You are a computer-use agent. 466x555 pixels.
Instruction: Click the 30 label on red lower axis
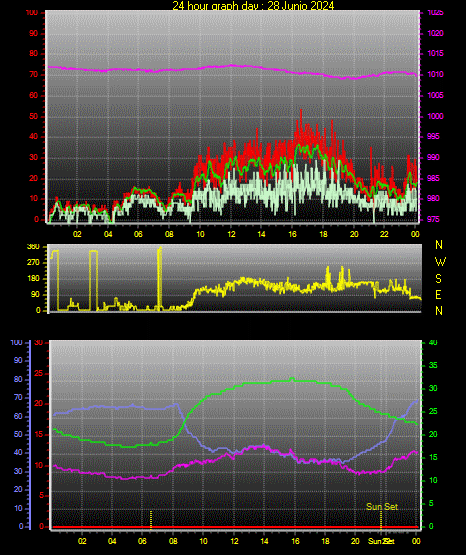[x=39, y=342]
